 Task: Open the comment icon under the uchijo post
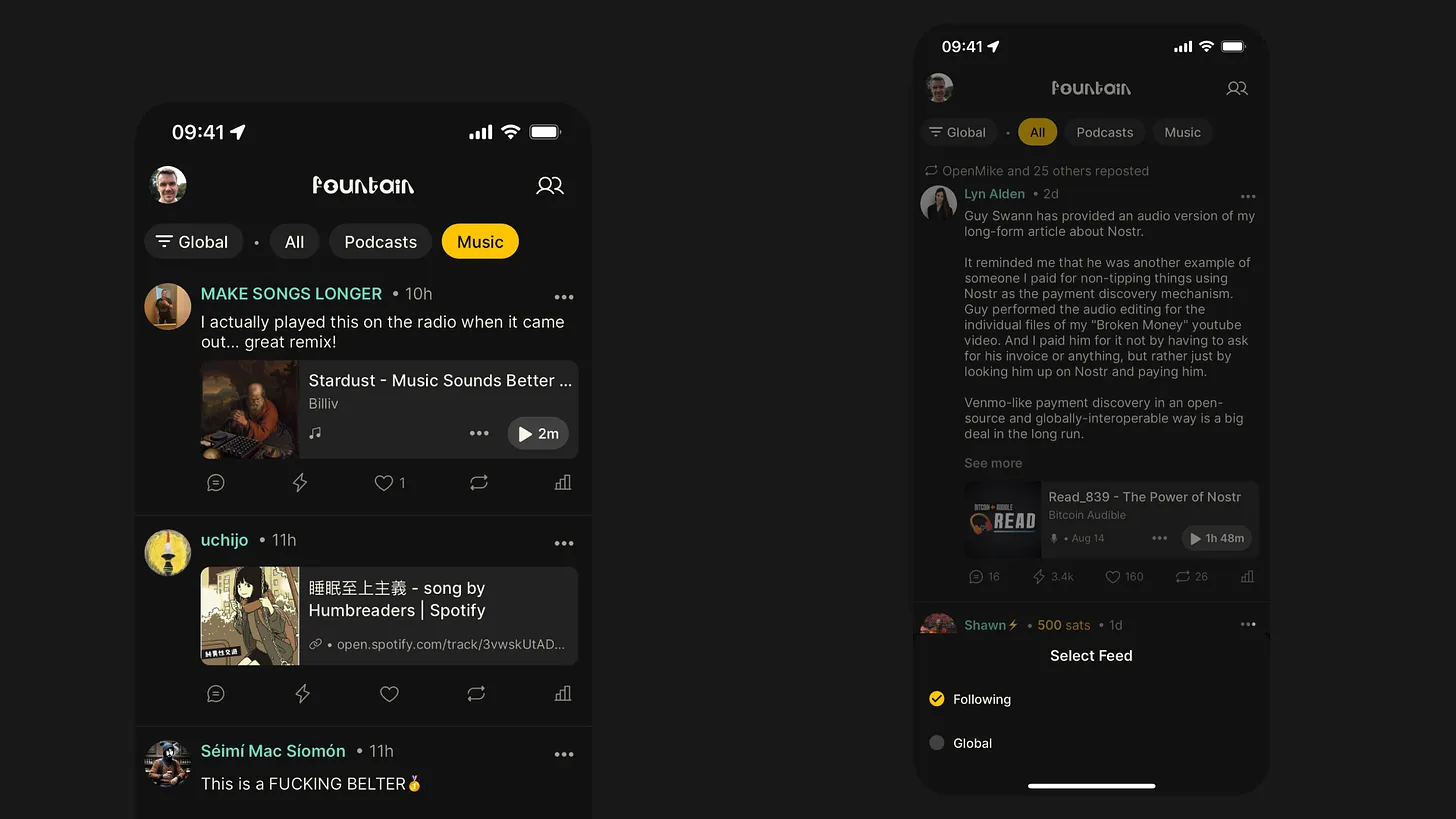point(216,693)
